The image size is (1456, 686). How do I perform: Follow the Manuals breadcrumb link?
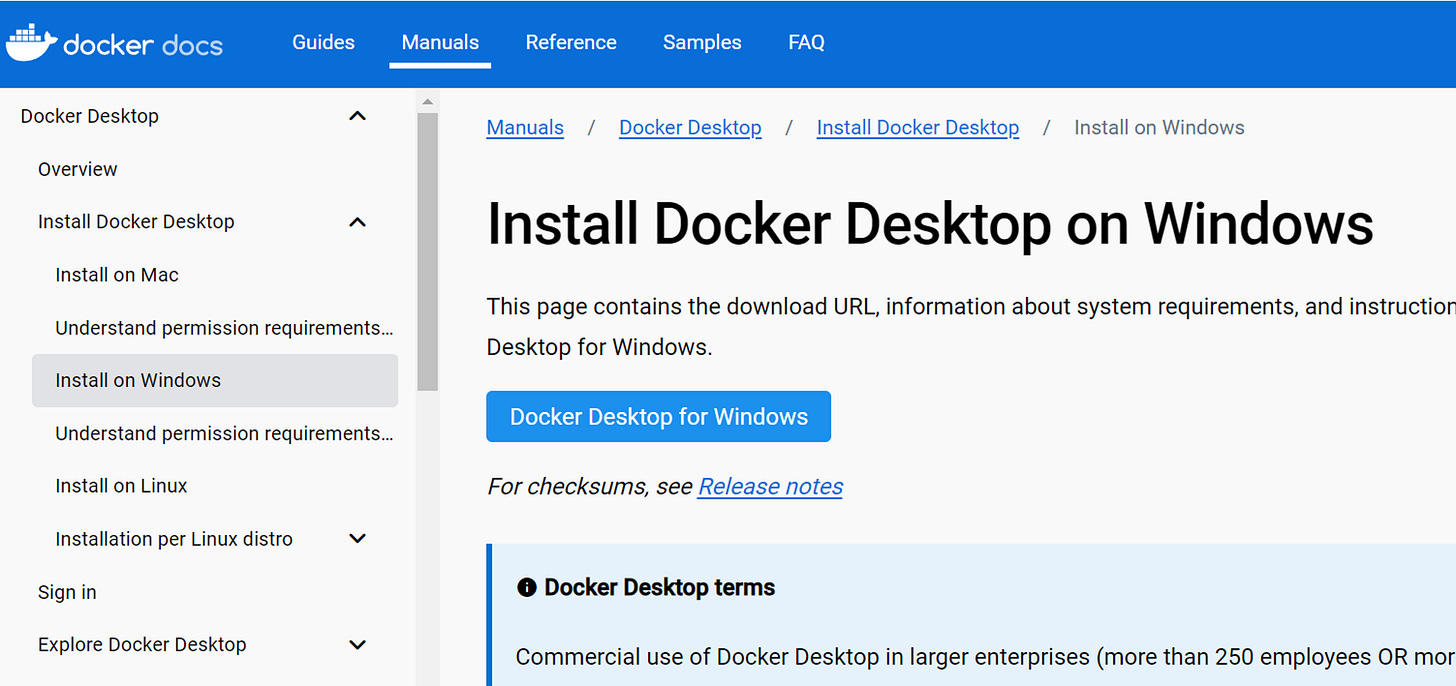(525, 128)
